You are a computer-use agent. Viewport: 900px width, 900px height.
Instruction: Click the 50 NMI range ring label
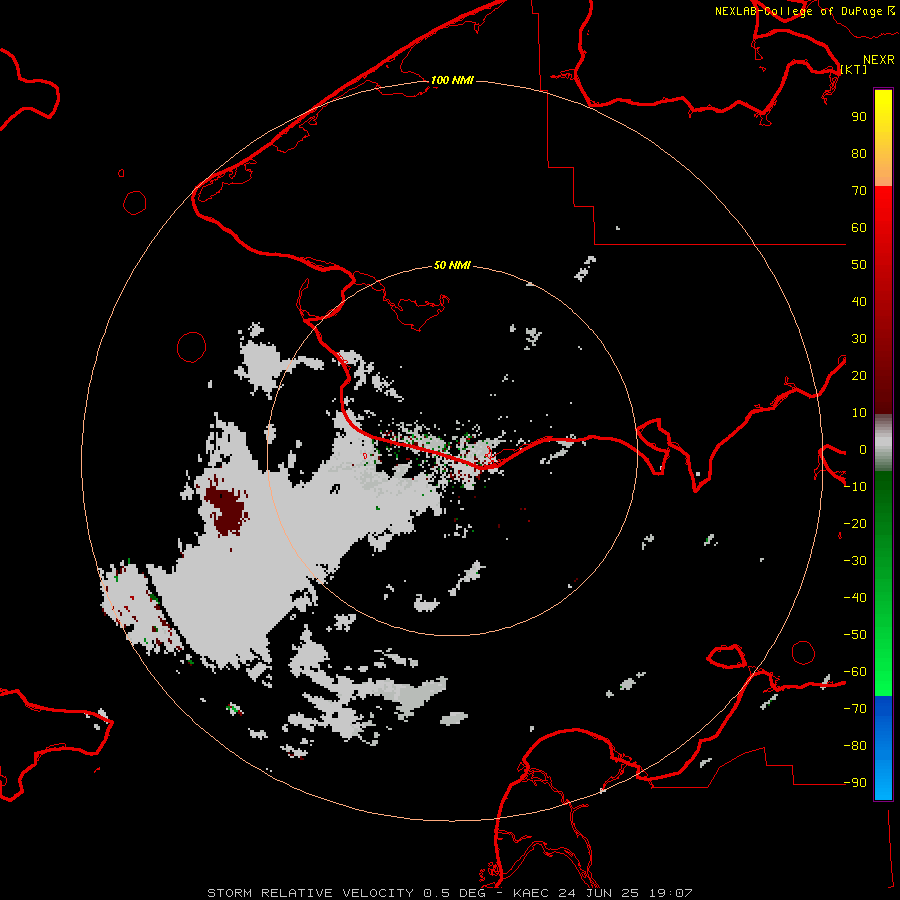[452, 265]
